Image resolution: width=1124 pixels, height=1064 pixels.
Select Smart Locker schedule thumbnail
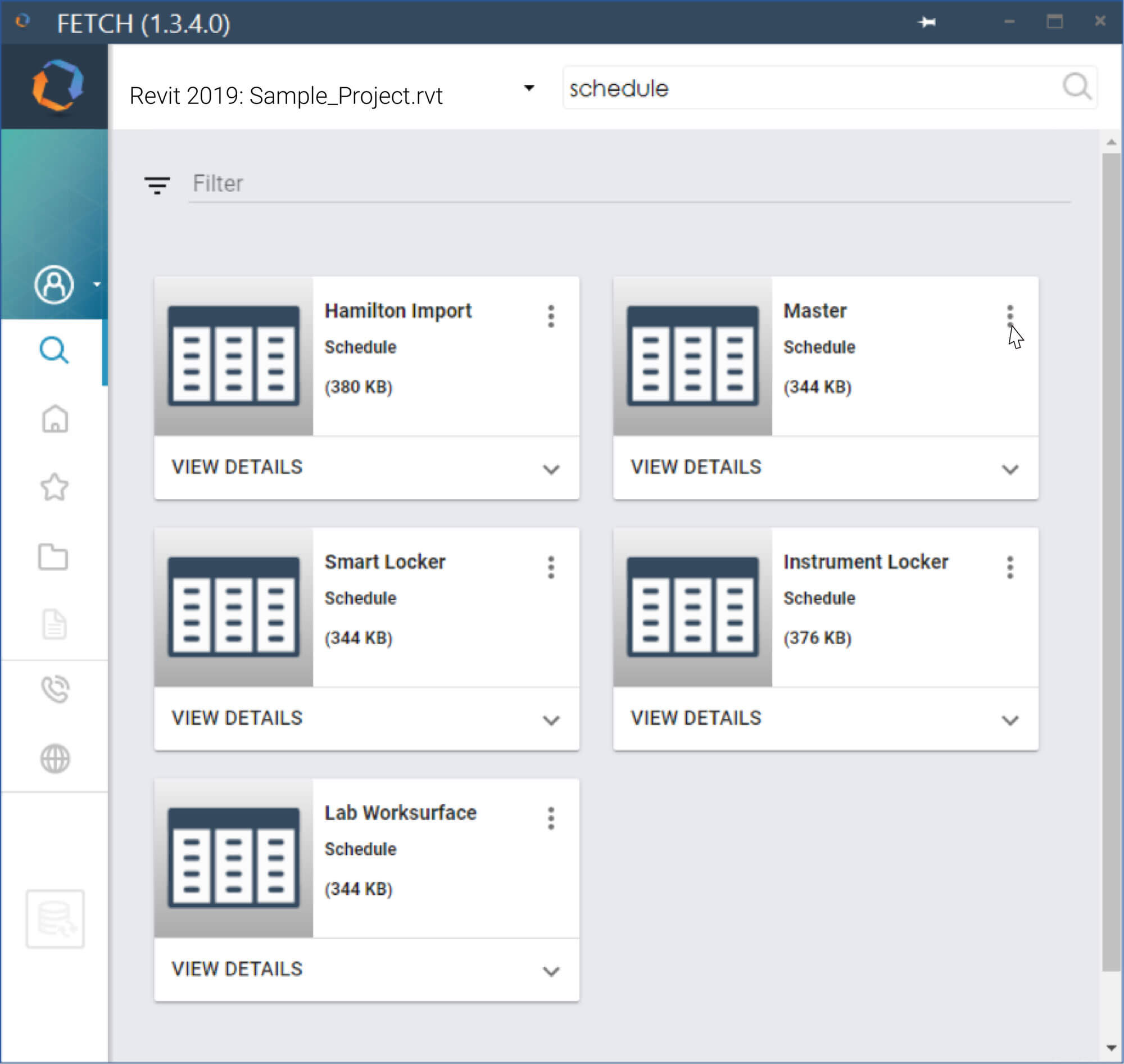point(234,608)
